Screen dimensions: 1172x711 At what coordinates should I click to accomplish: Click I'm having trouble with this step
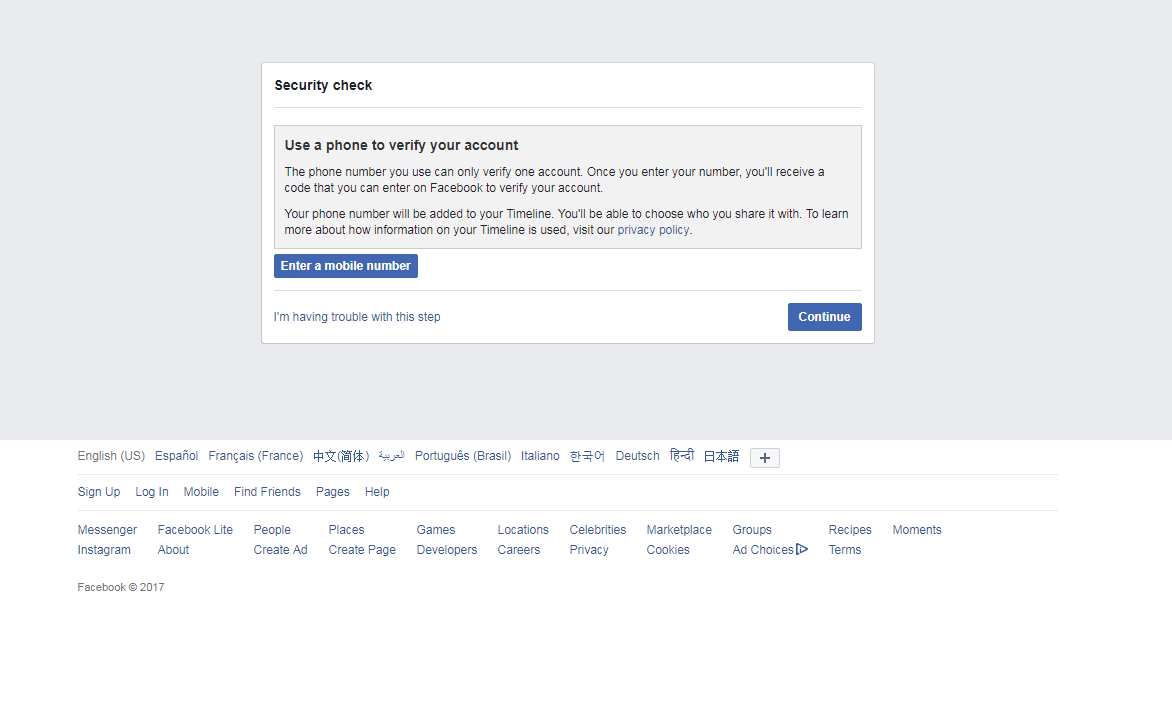pos(359,316)
